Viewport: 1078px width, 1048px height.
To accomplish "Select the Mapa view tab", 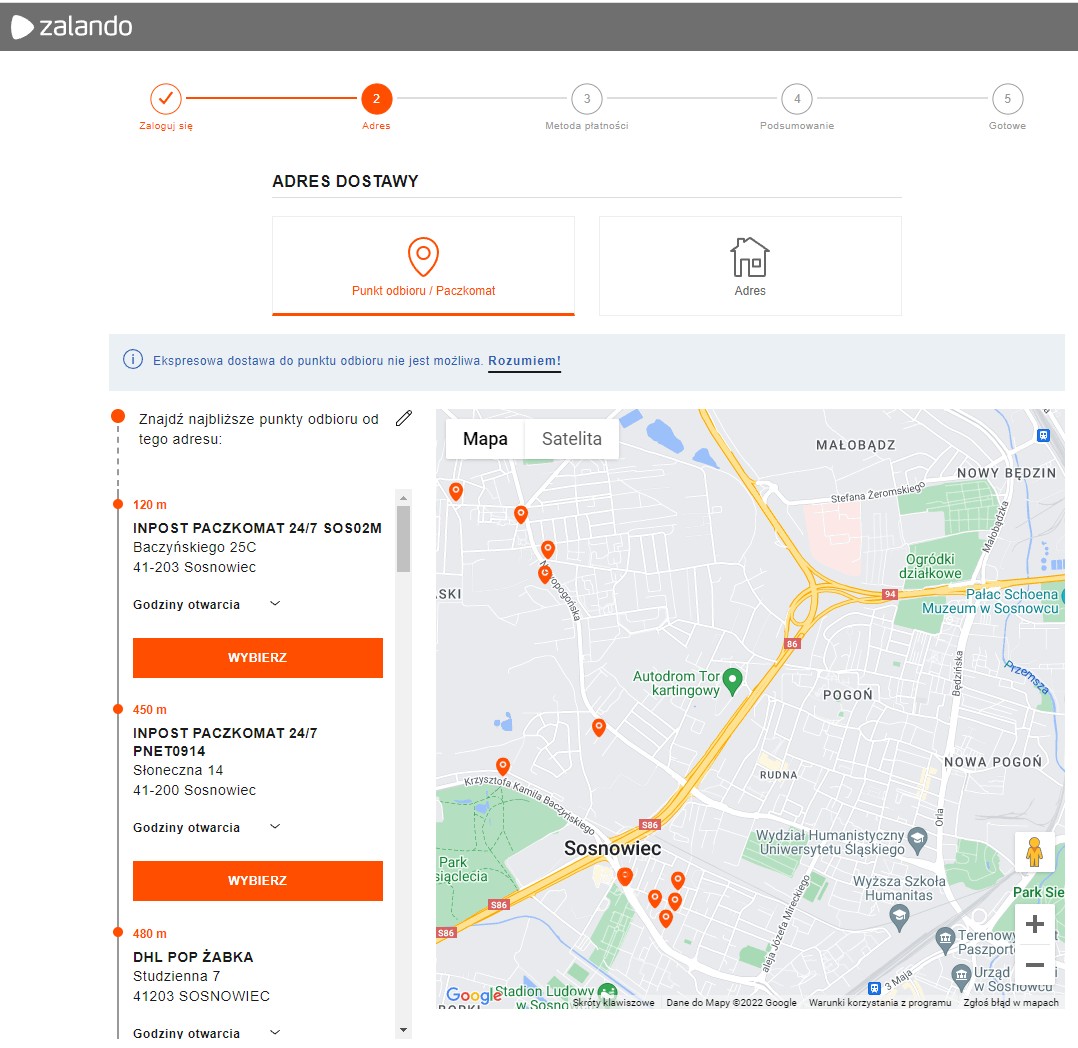I will (x=485, y=438).
